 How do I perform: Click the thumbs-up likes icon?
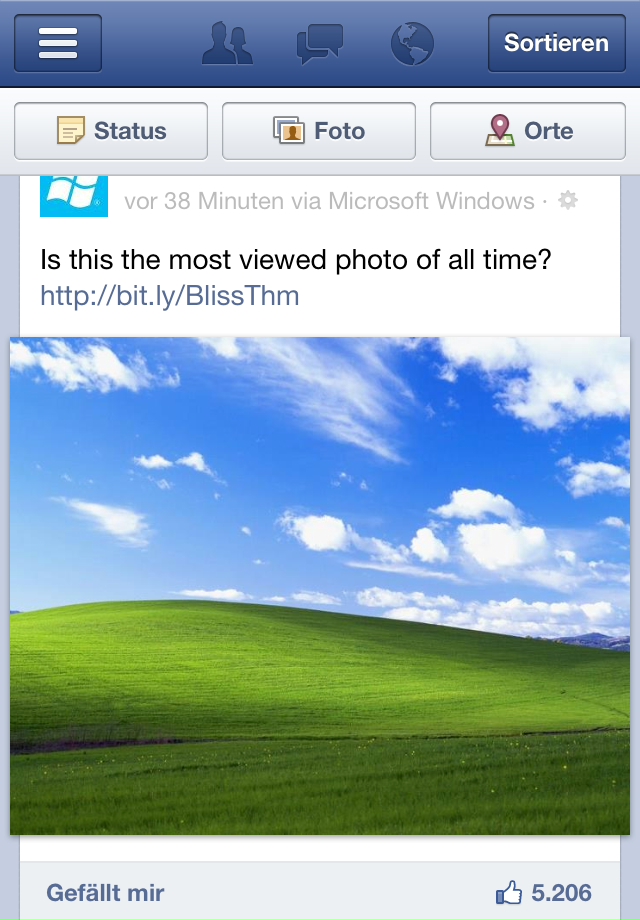(x=509, y=892)
